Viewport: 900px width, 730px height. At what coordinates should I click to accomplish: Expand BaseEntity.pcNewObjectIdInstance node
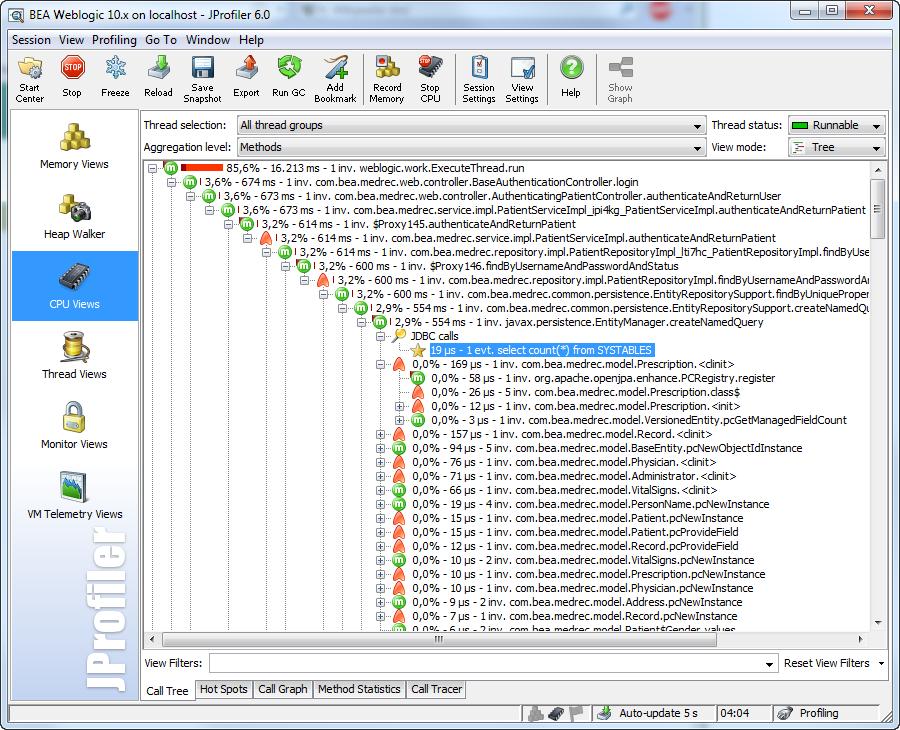click(x=380, y=448)
